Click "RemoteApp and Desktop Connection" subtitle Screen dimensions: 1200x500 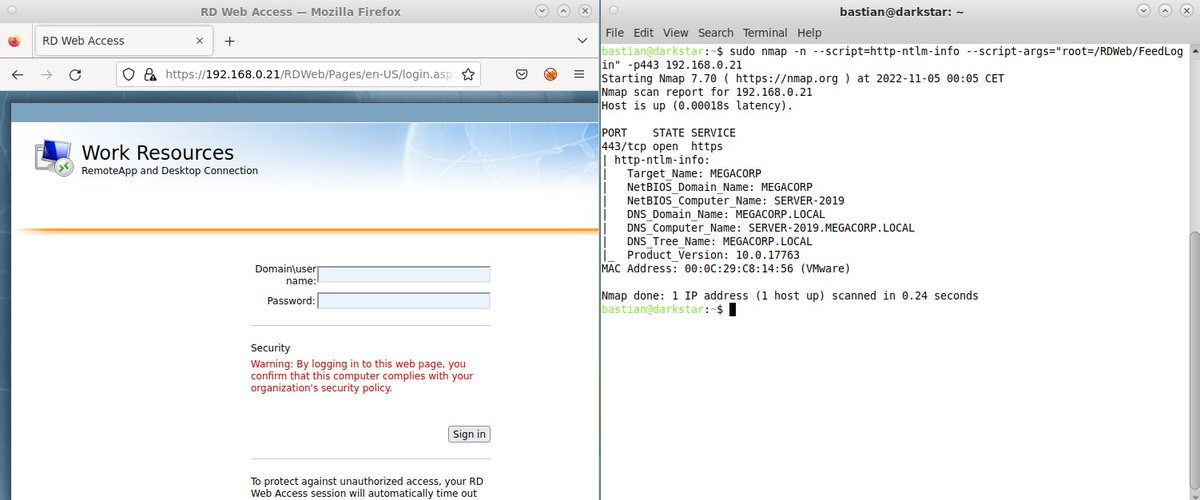(x=169, y=171)
